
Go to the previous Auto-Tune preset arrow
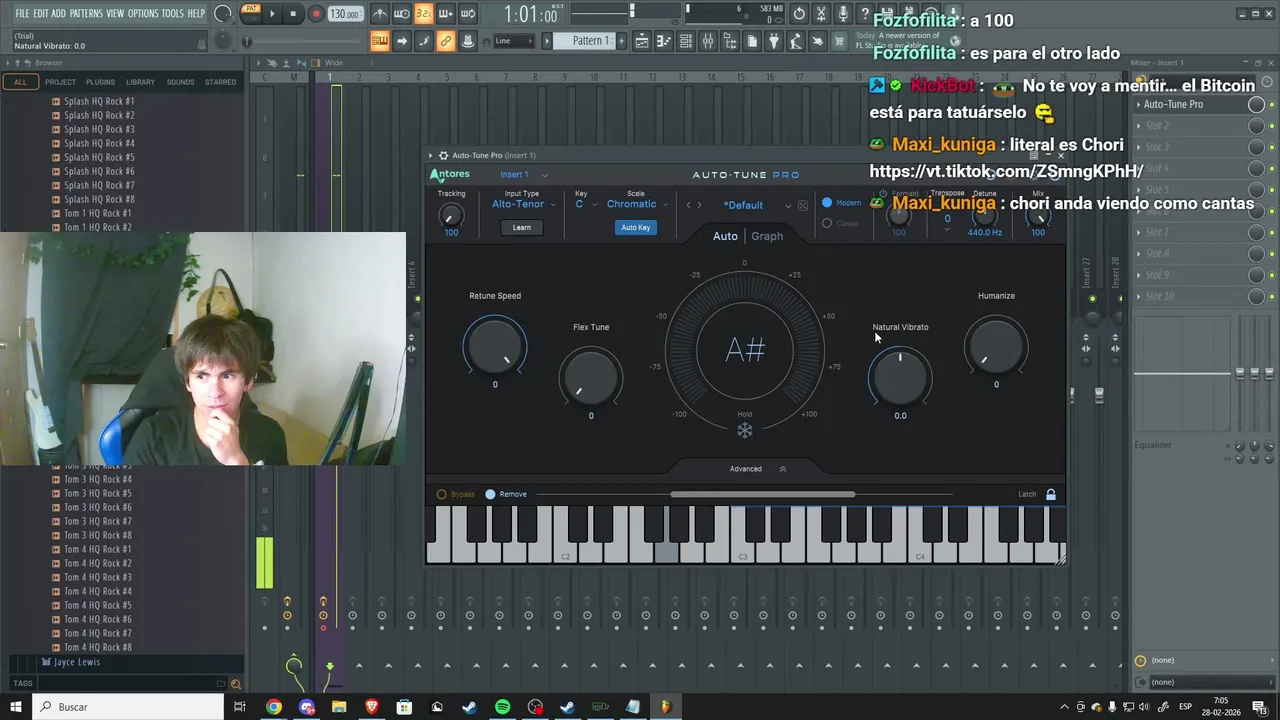[x=688, y=205]
